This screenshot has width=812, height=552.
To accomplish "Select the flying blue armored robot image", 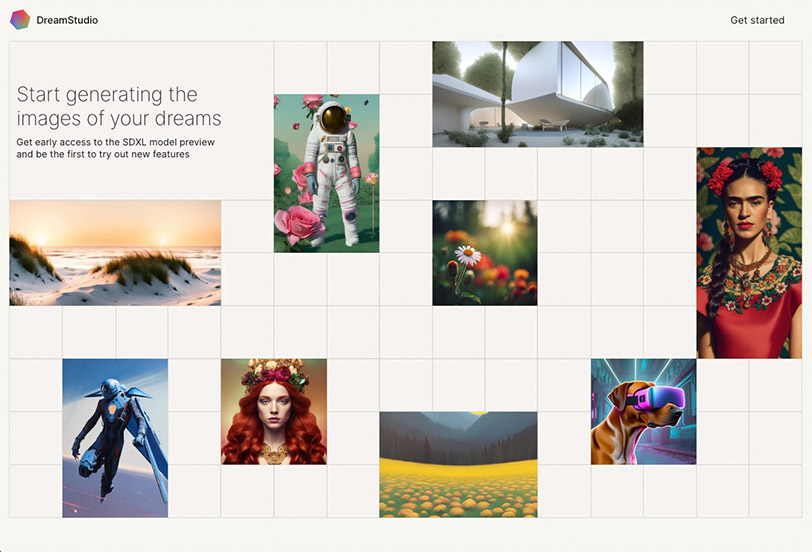I will click(x=115, y=438).
